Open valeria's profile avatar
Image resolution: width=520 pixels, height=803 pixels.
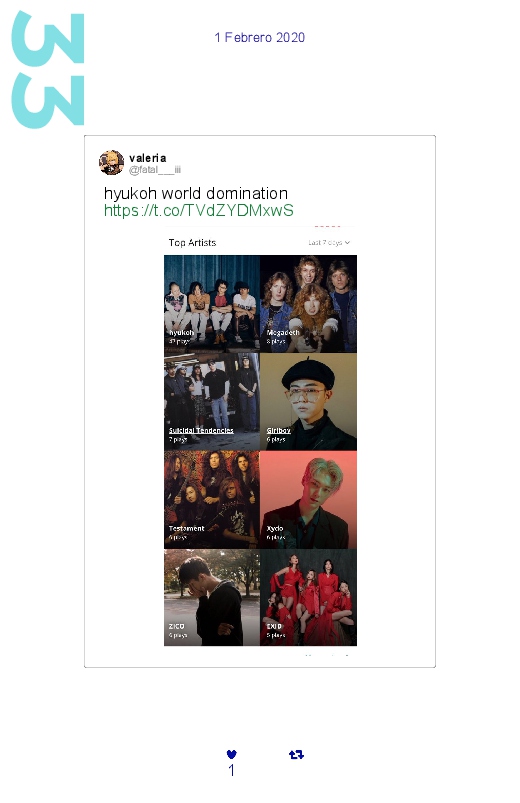(111, 162)
